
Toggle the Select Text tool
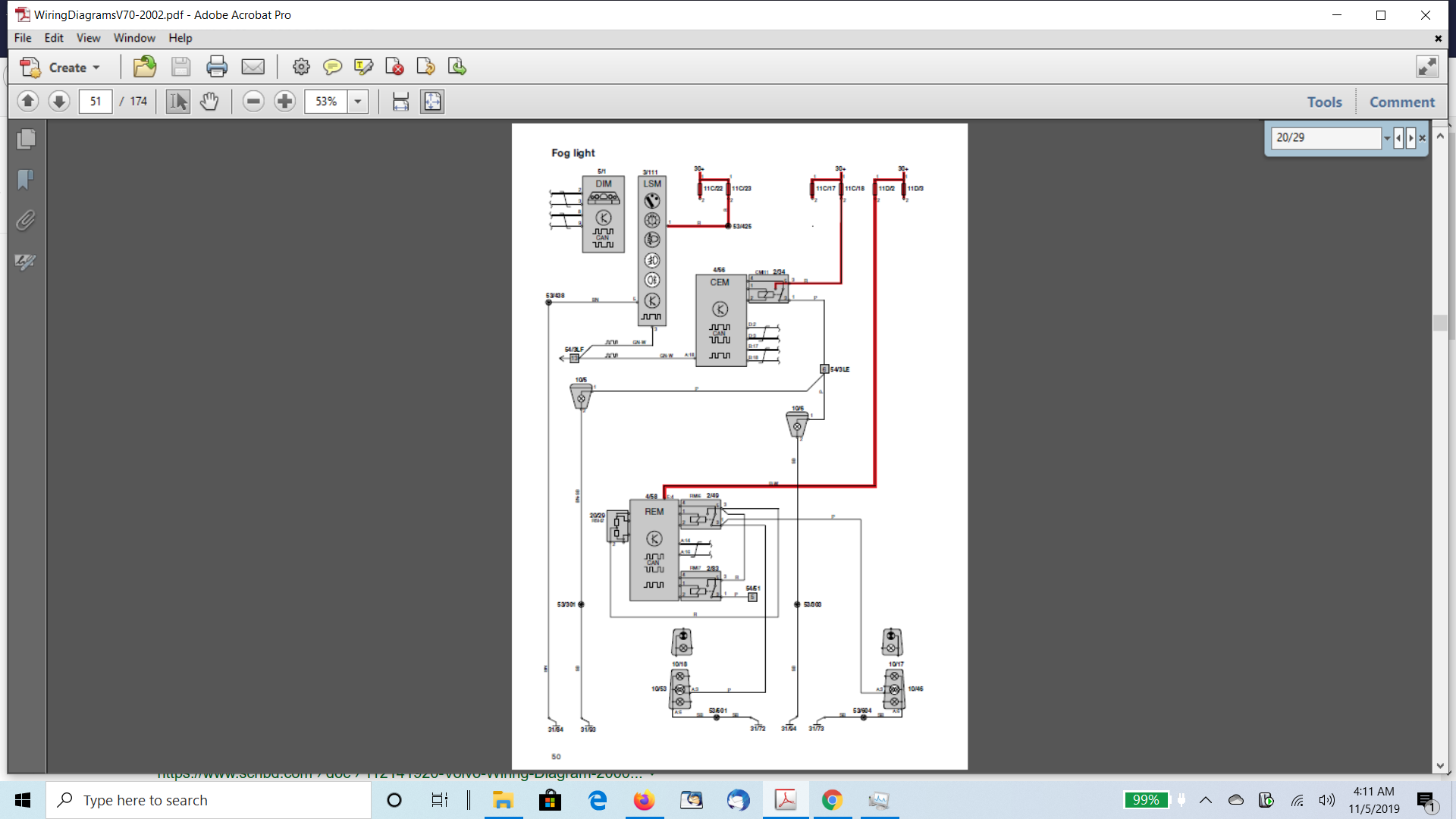pos(178,102)
